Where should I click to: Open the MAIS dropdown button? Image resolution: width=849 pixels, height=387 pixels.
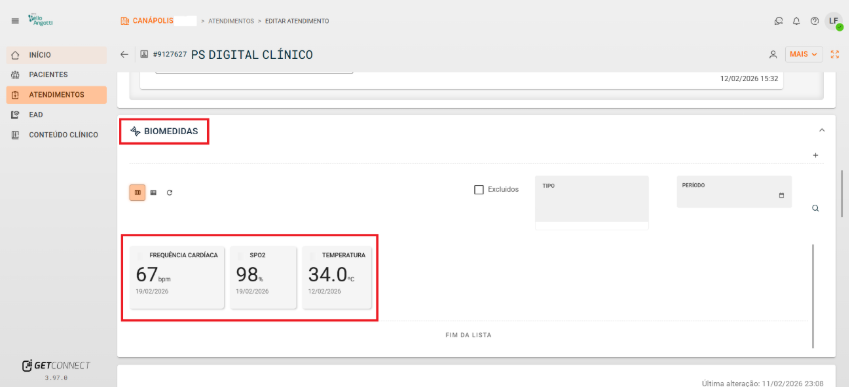point(804,55)
